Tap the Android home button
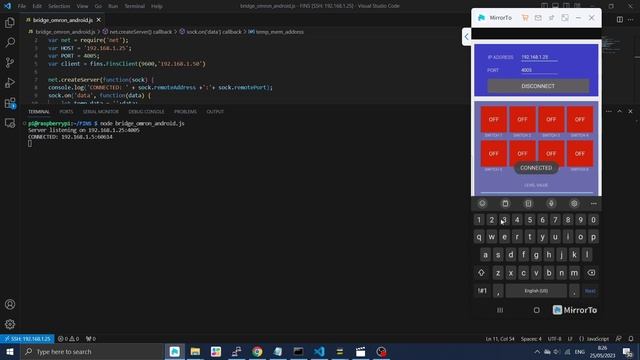The width and height of the screenshot is (640, 360). (x=536, y=310)
